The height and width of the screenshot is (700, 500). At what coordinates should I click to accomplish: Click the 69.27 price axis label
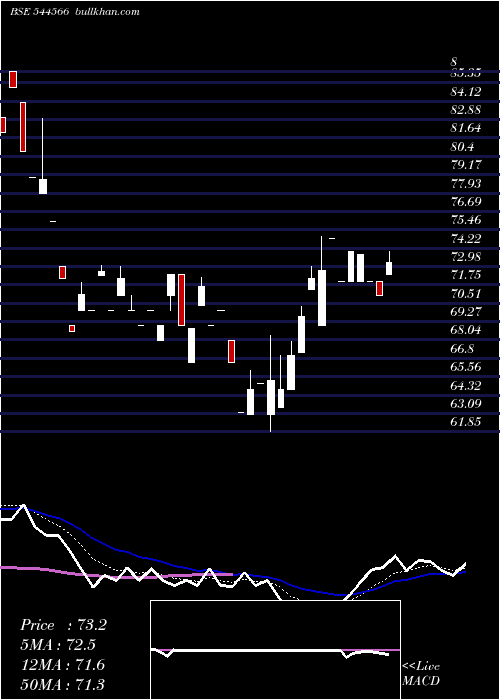click(x=466, y=312)
